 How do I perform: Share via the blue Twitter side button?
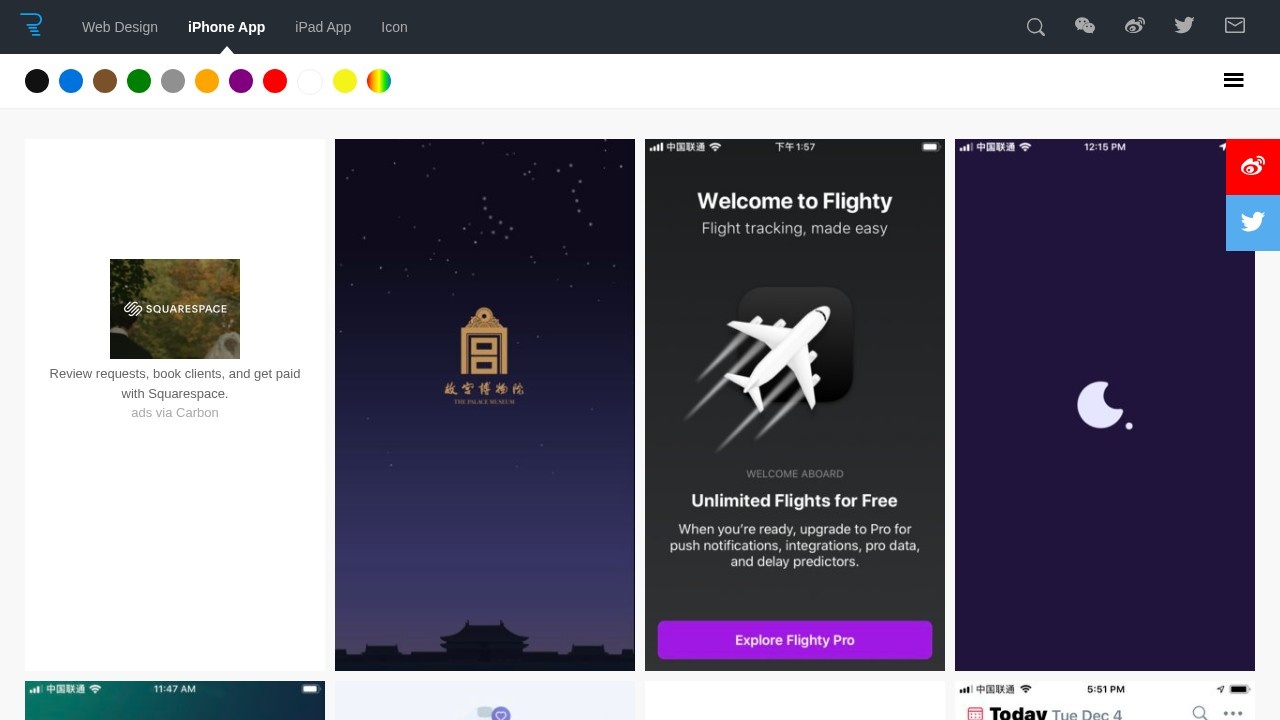pos(1253,223)
